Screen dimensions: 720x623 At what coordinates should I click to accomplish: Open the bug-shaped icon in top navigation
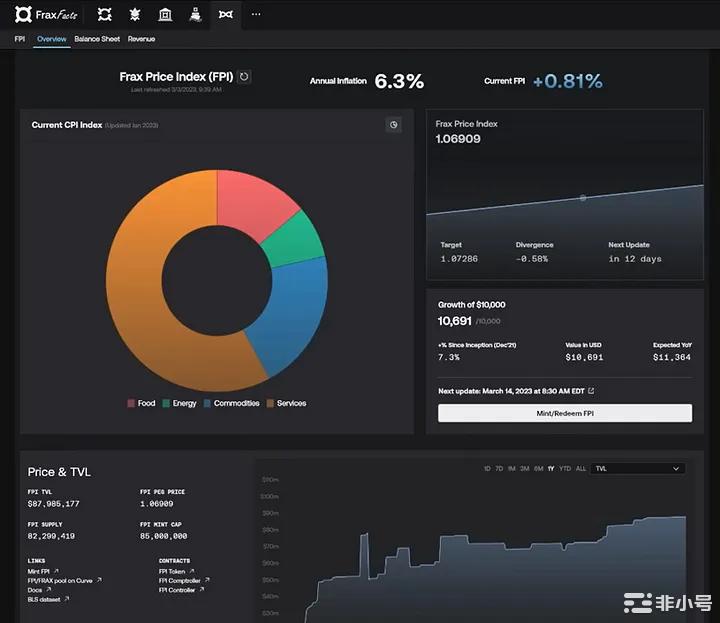coord(135,15)
